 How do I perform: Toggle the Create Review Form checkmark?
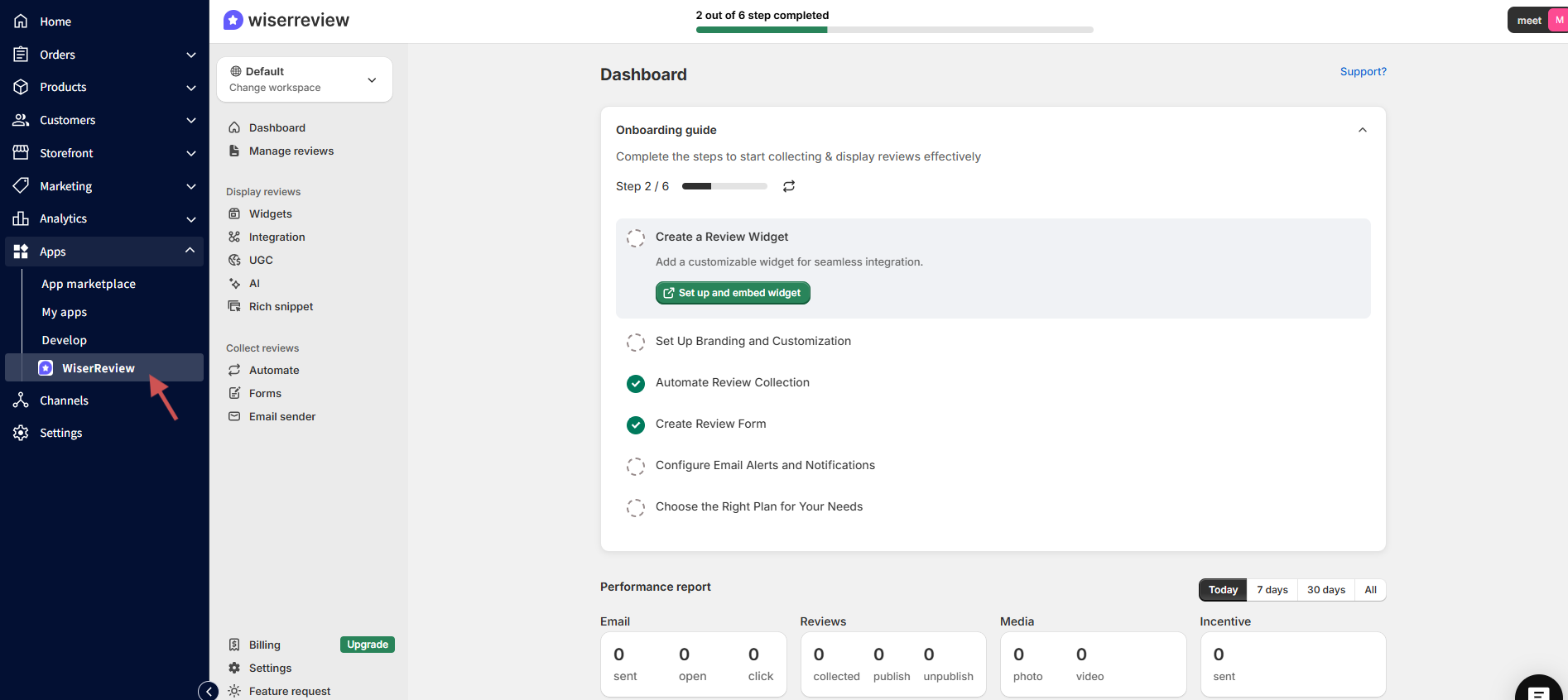[x=636, y=424]
